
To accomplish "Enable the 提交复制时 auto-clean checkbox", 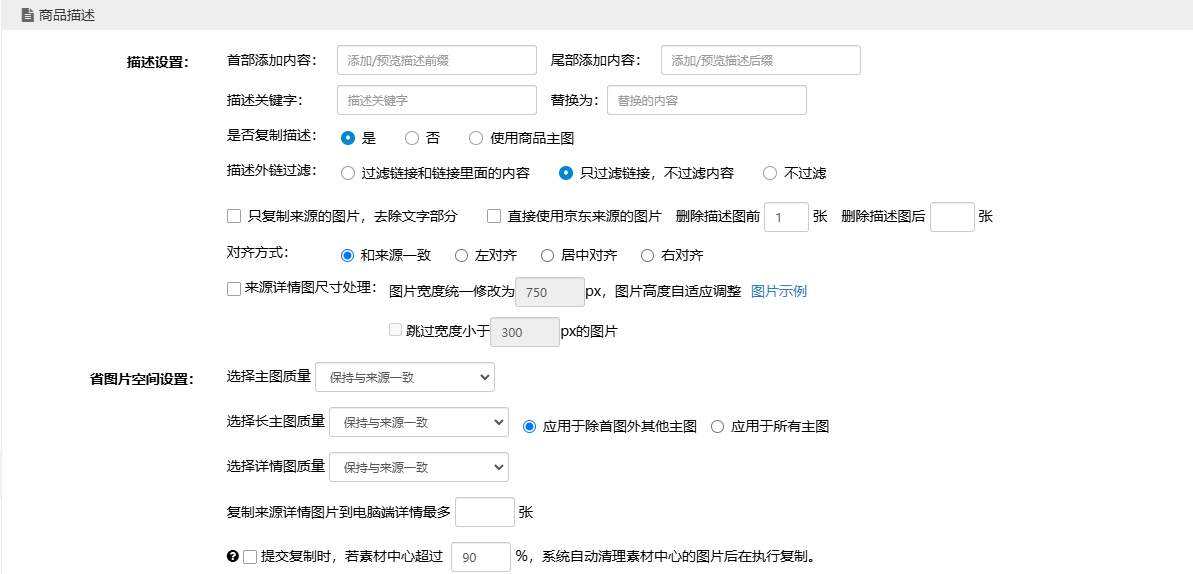I will point(250,557).
